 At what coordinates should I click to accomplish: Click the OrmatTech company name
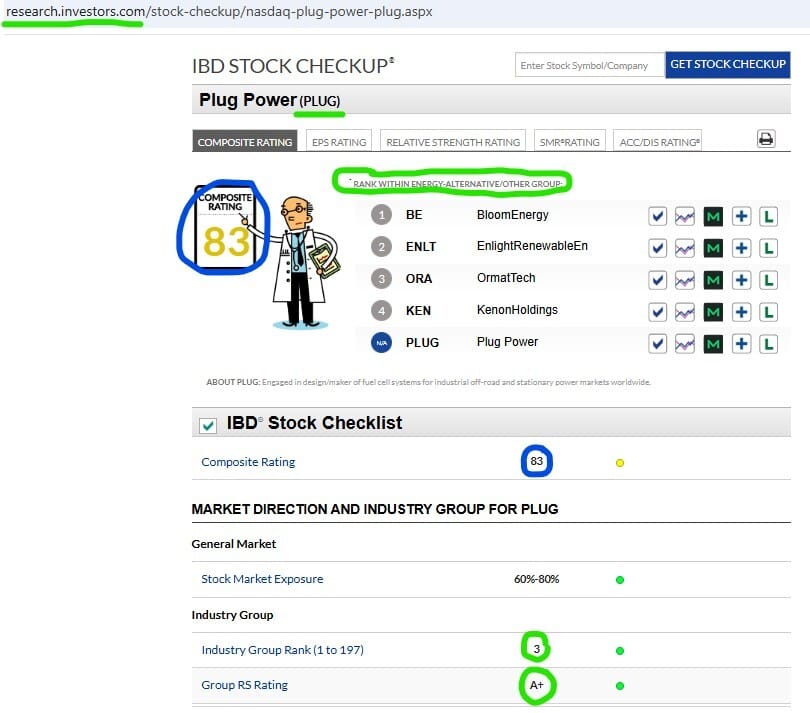click(x=506, y=278)
